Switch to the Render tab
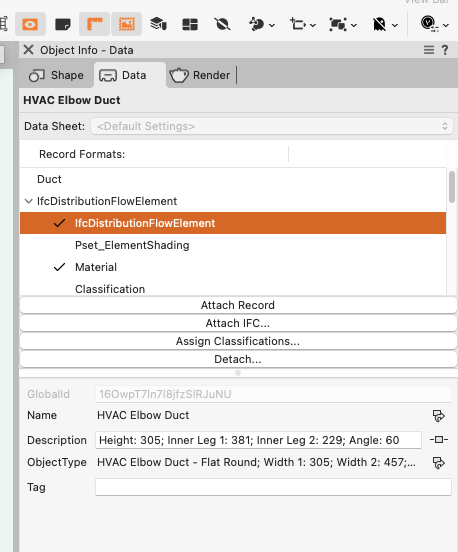The image size is (458, 552). 200,75
